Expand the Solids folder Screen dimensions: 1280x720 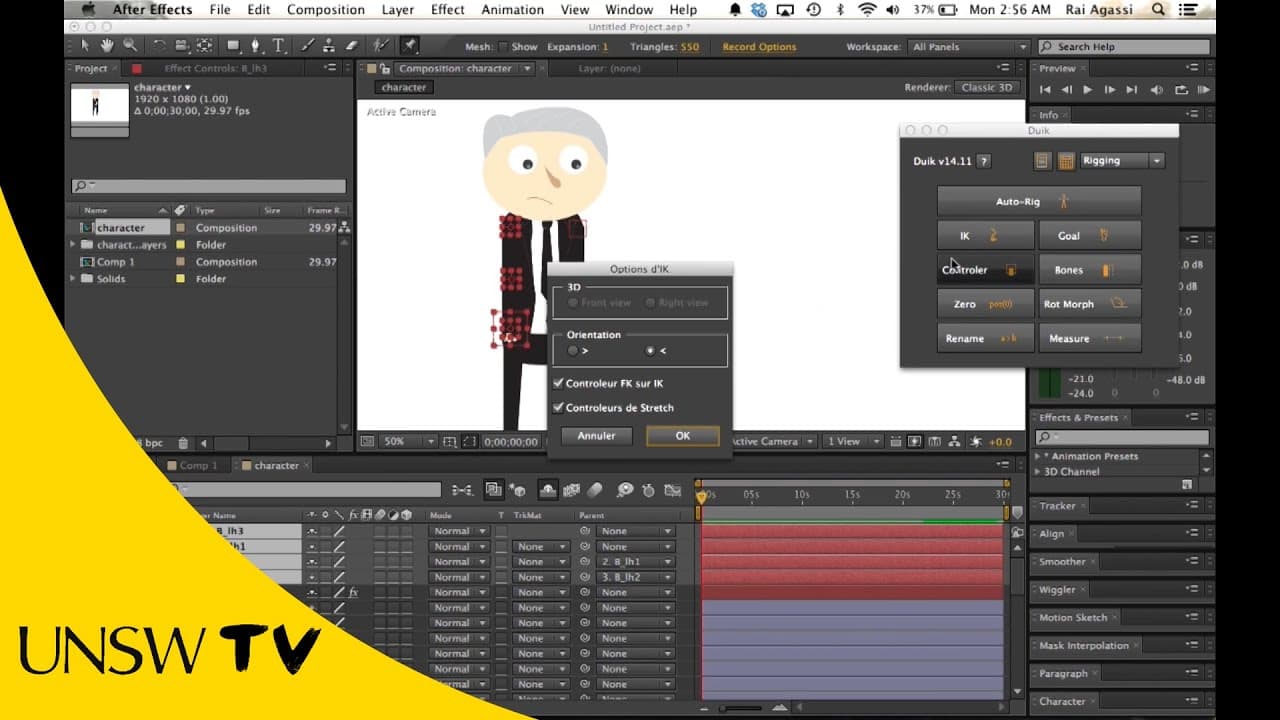click(x=73, y=279)
